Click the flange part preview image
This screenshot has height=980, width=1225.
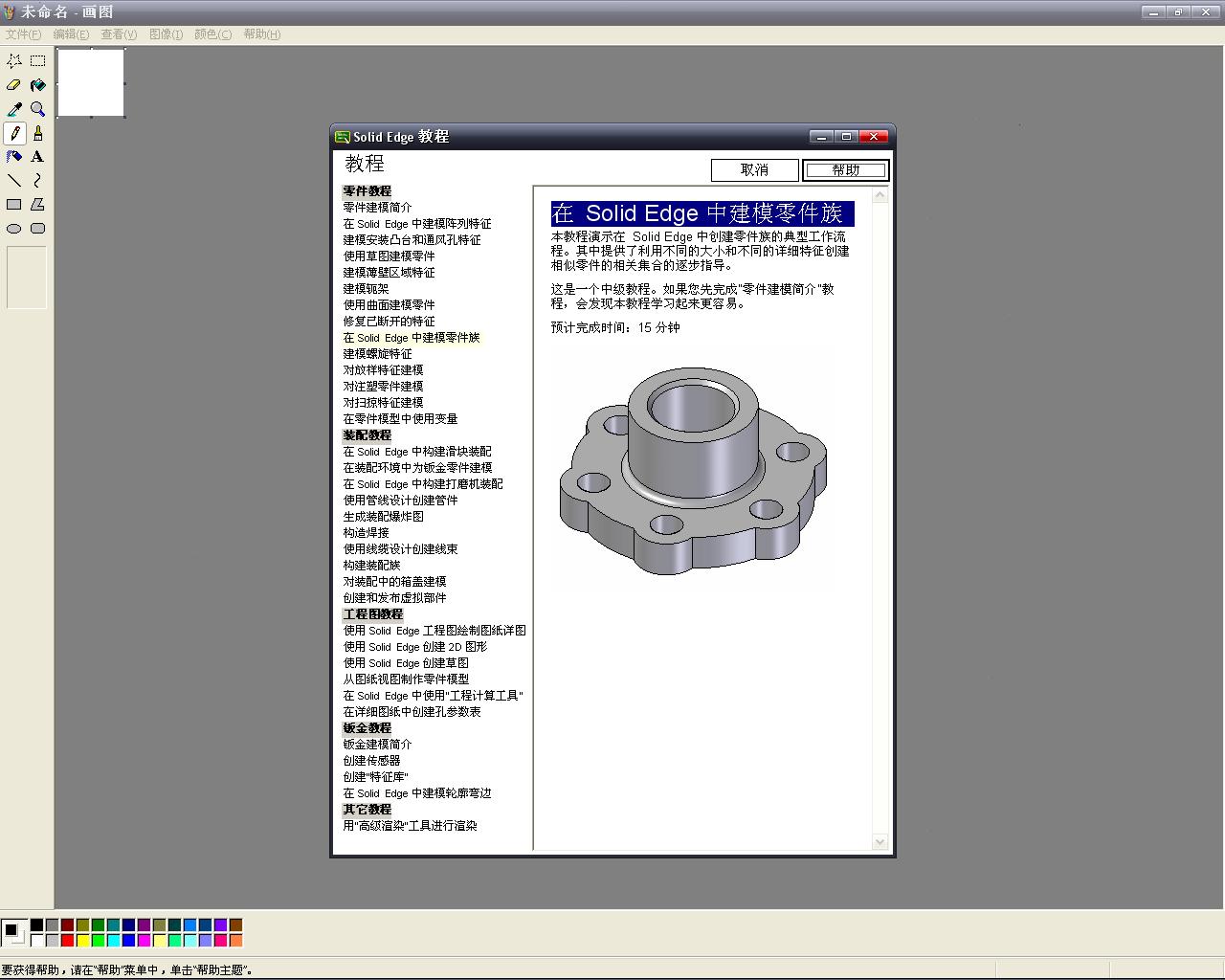coord(693,470)
